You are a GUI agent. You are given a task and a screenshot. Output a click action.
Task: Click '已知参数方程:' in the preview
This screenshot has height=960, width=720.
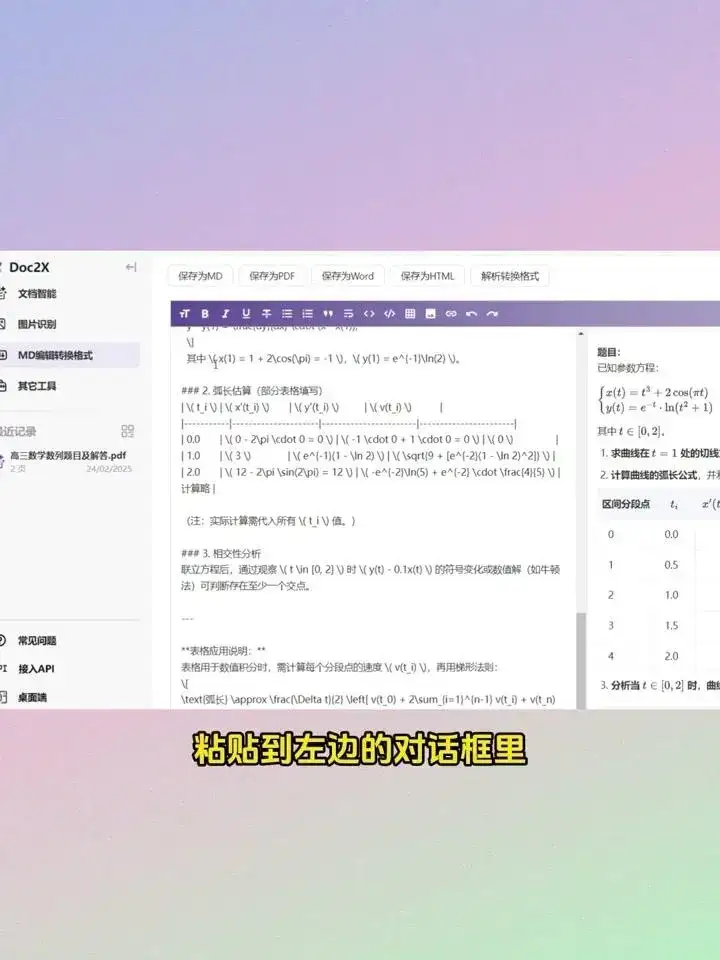tap(628, 368)
